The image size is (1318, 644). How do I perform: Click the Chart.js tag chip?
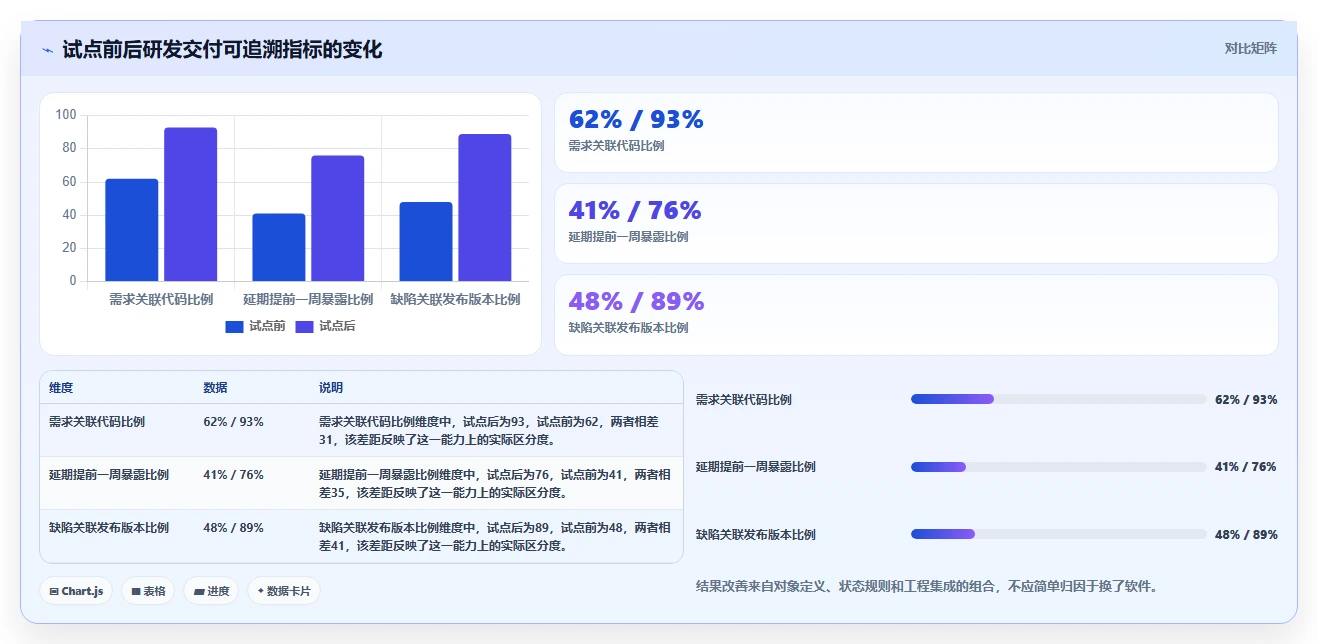76,591
